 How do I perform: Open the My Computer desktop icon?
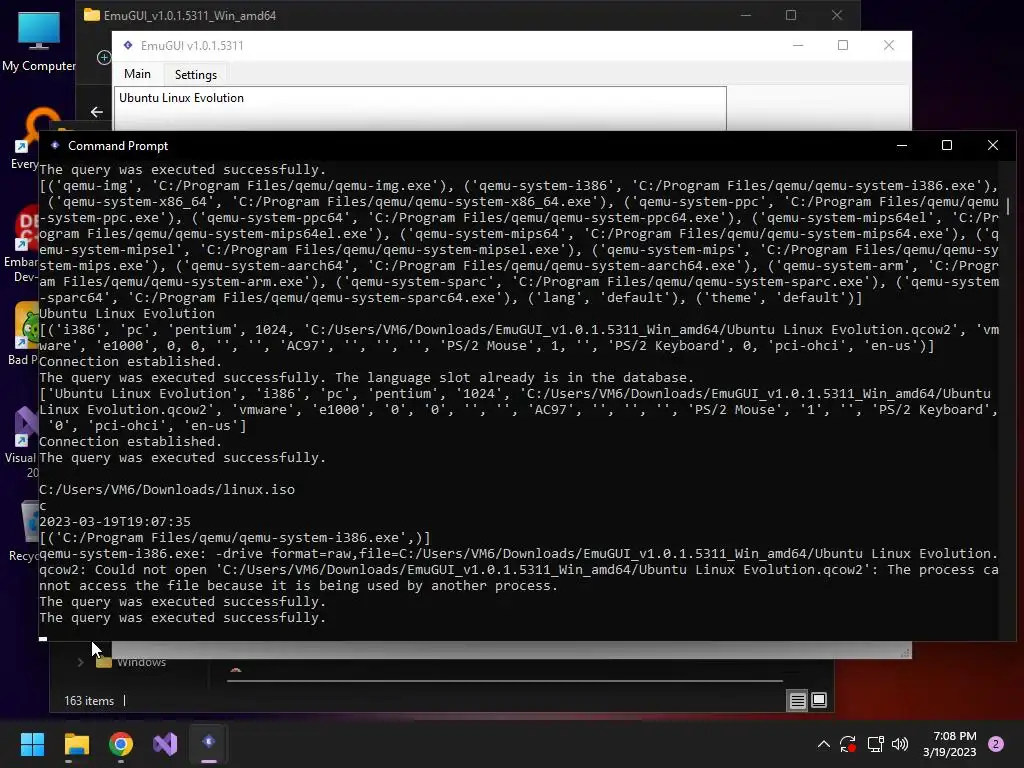39,41
